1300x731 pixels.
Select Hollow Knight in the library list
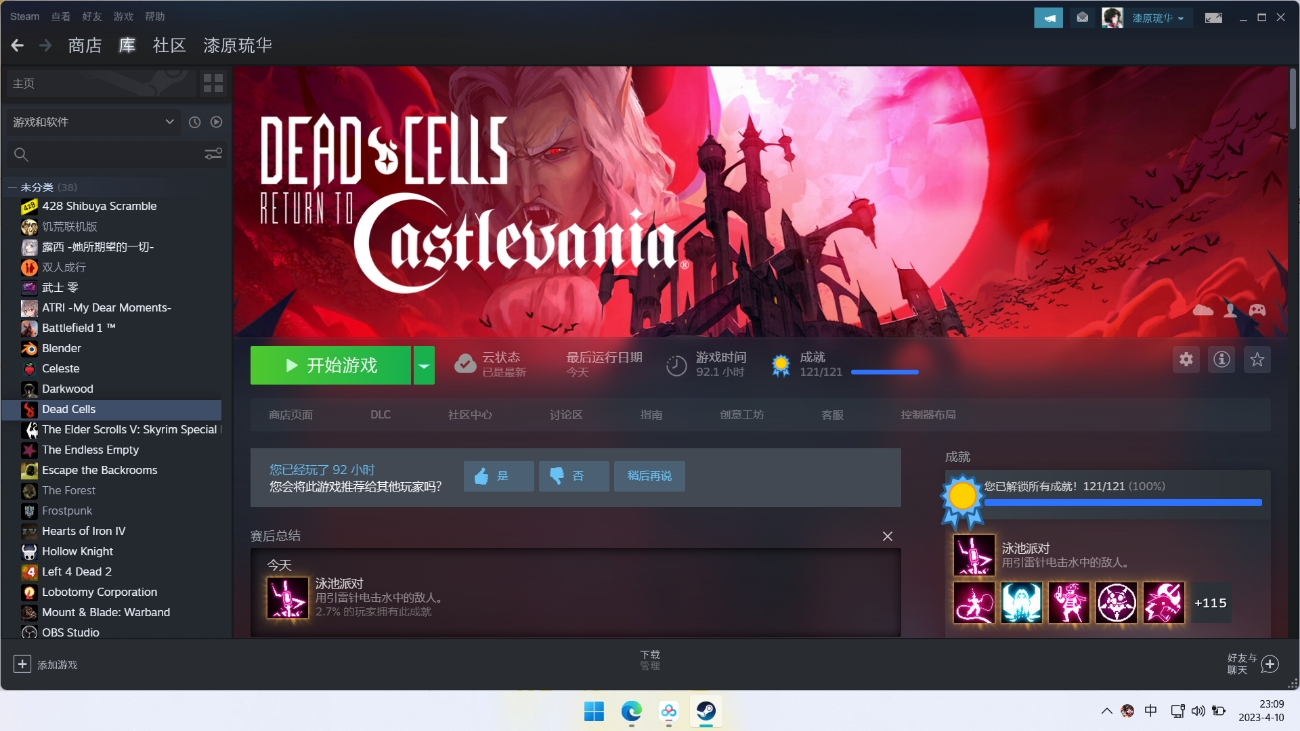(x=77, y=551)
